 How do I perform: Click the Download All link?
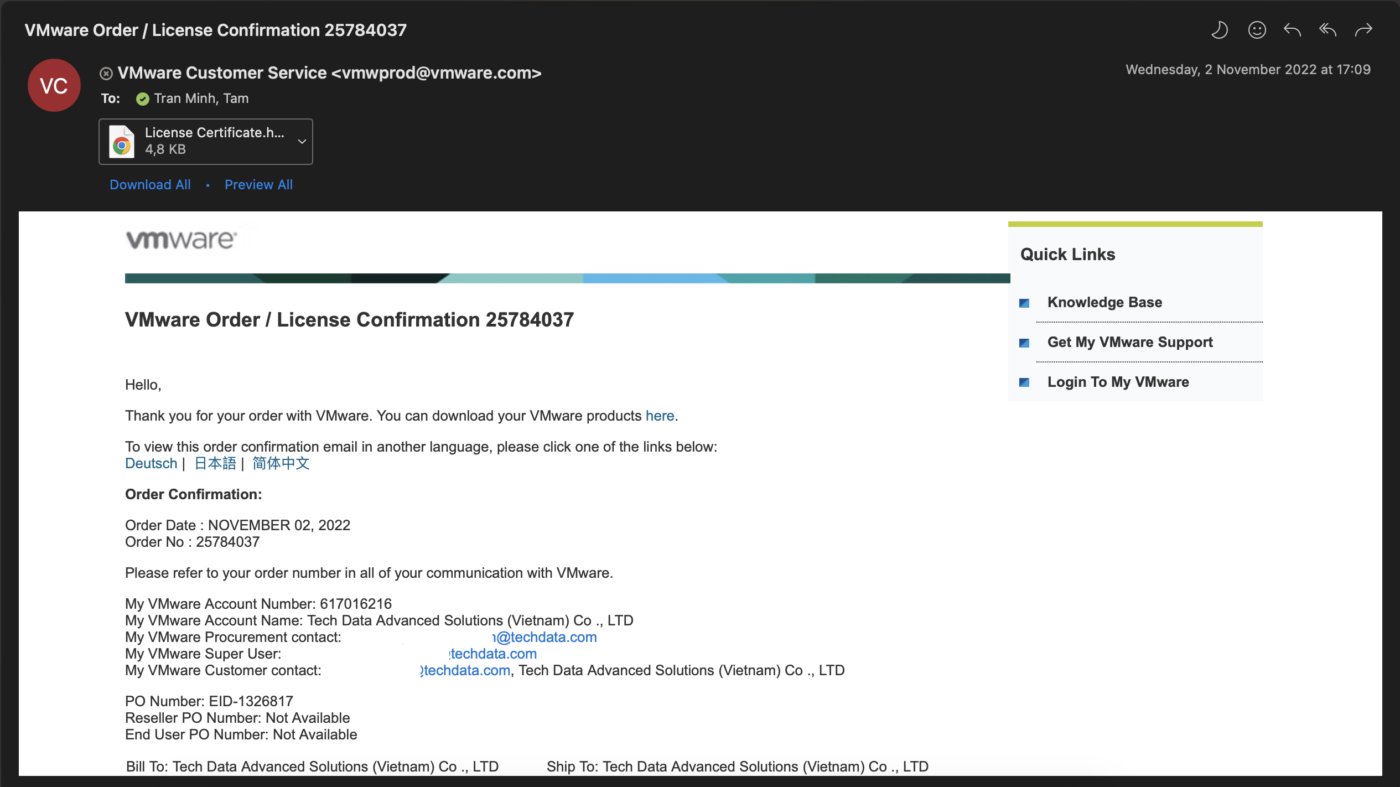point(150,185)
